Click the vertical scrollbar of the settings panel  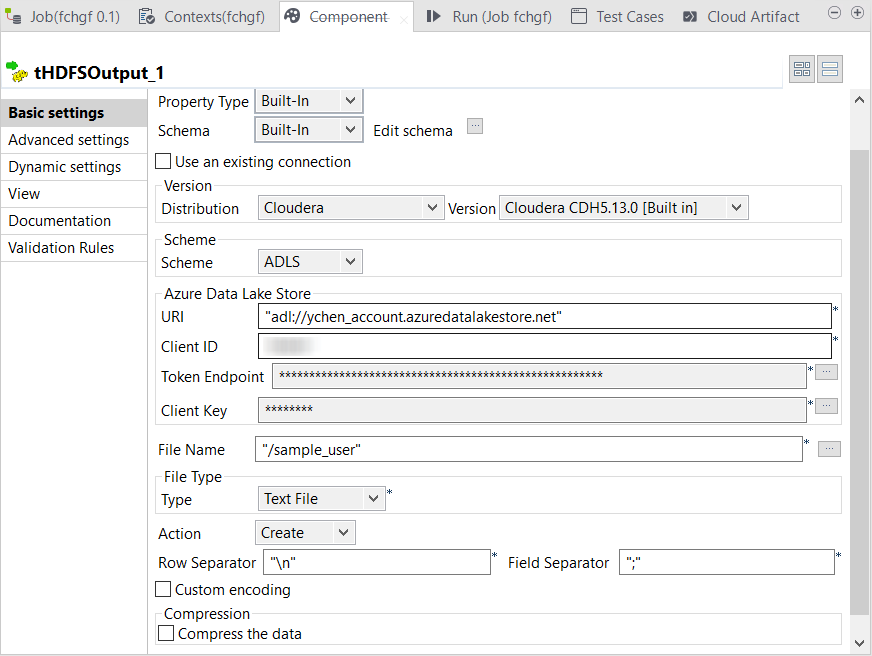click(x=858, y=380)
